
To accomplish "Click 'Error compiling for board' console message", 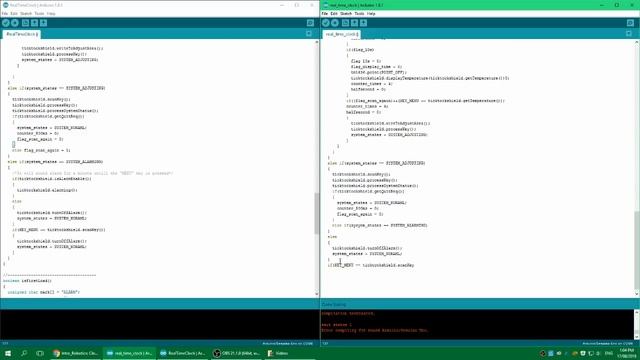I will click(x=375, y=330).
